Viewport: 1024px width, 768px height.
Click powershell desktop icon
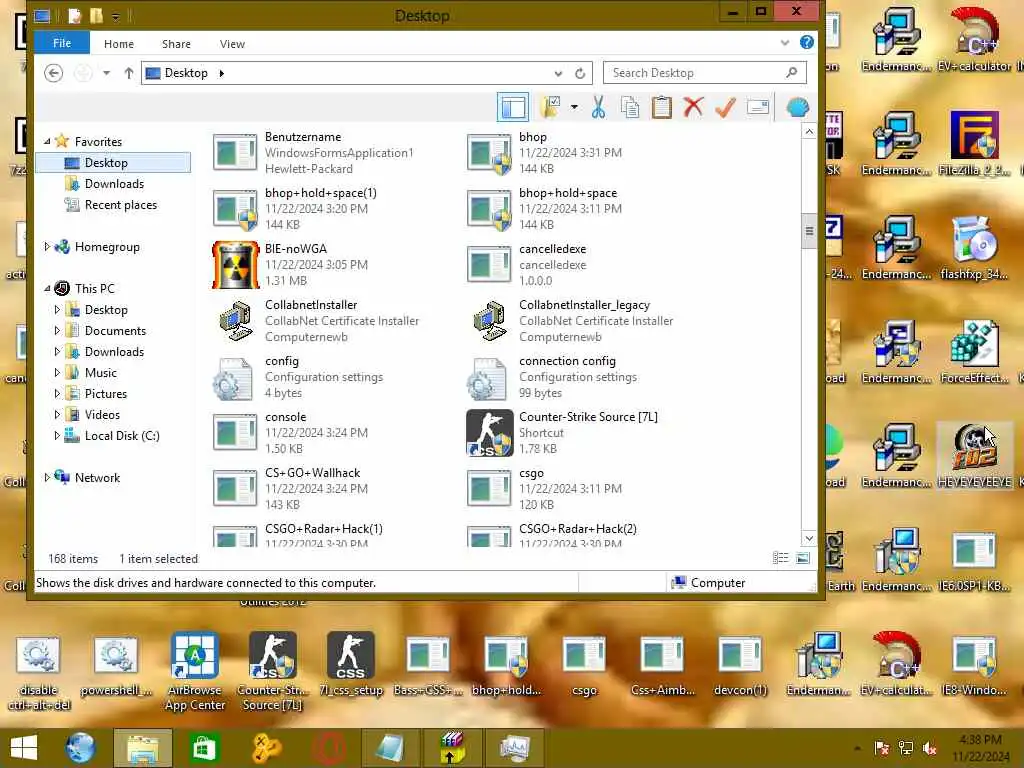tap(116, 665)
